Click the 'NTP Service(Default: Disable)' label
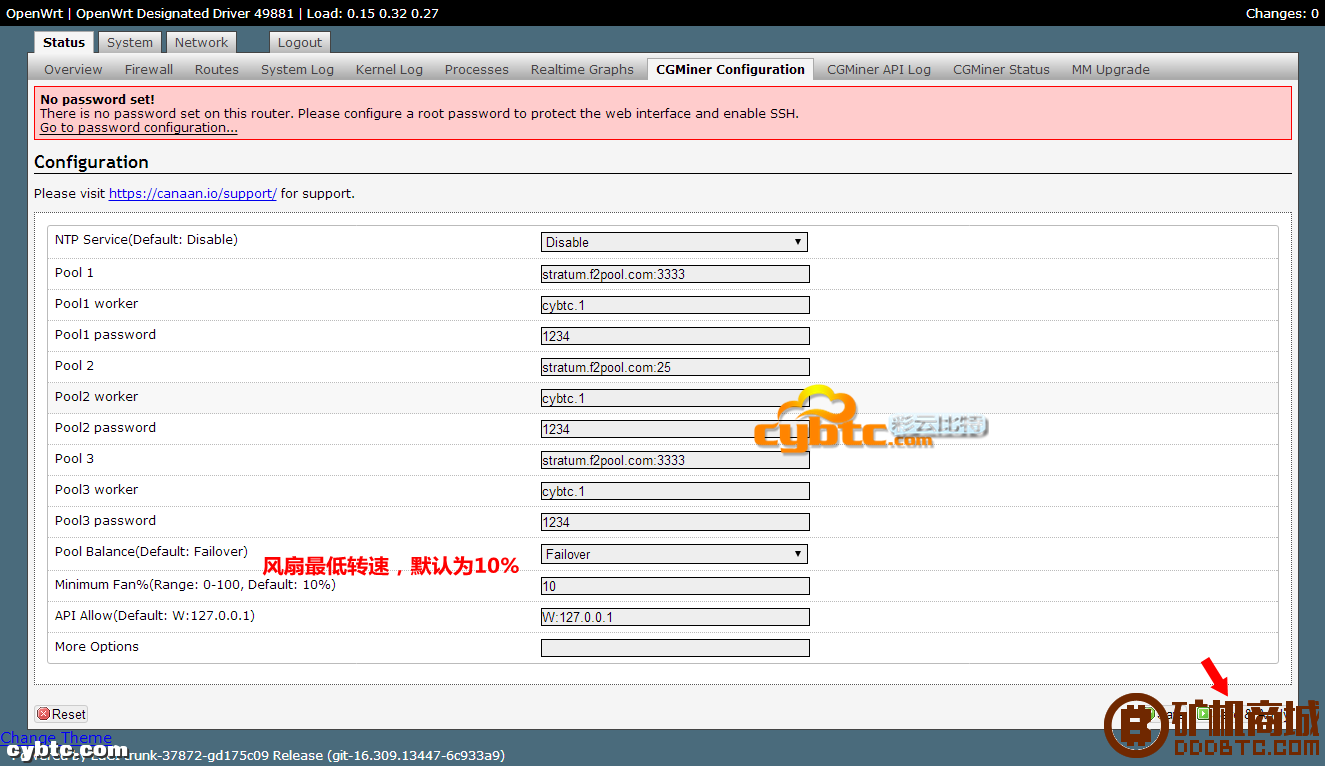This screenshot has height=766, width=1325. [146, 240]
